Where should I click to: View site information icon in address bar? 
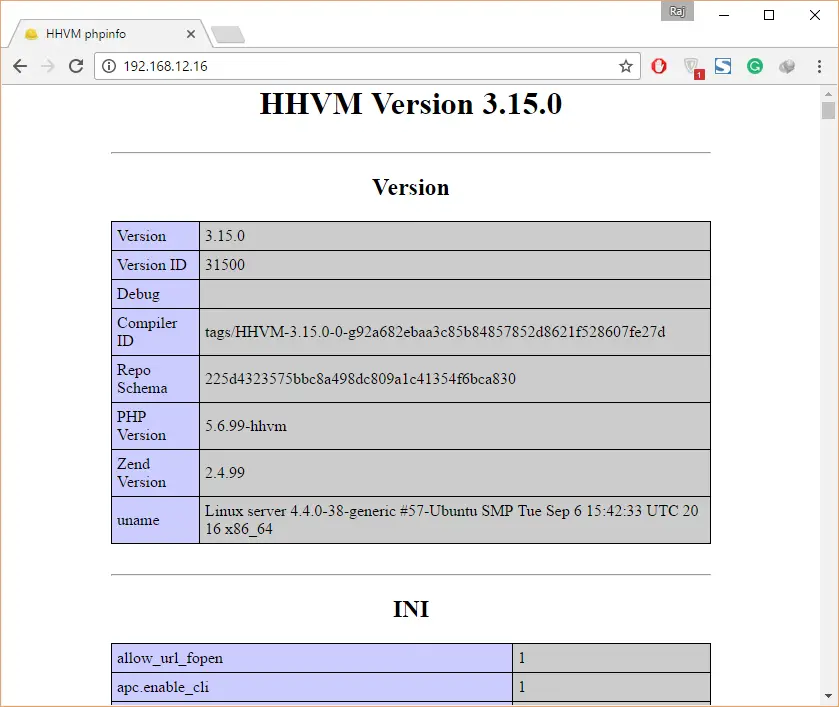[x=109, y=66]
